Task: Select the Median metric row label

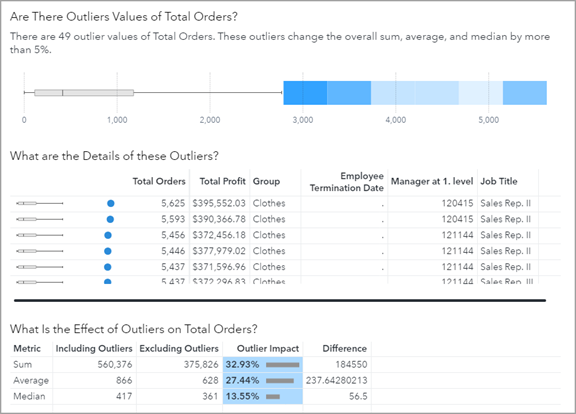Action: [29, 396]
